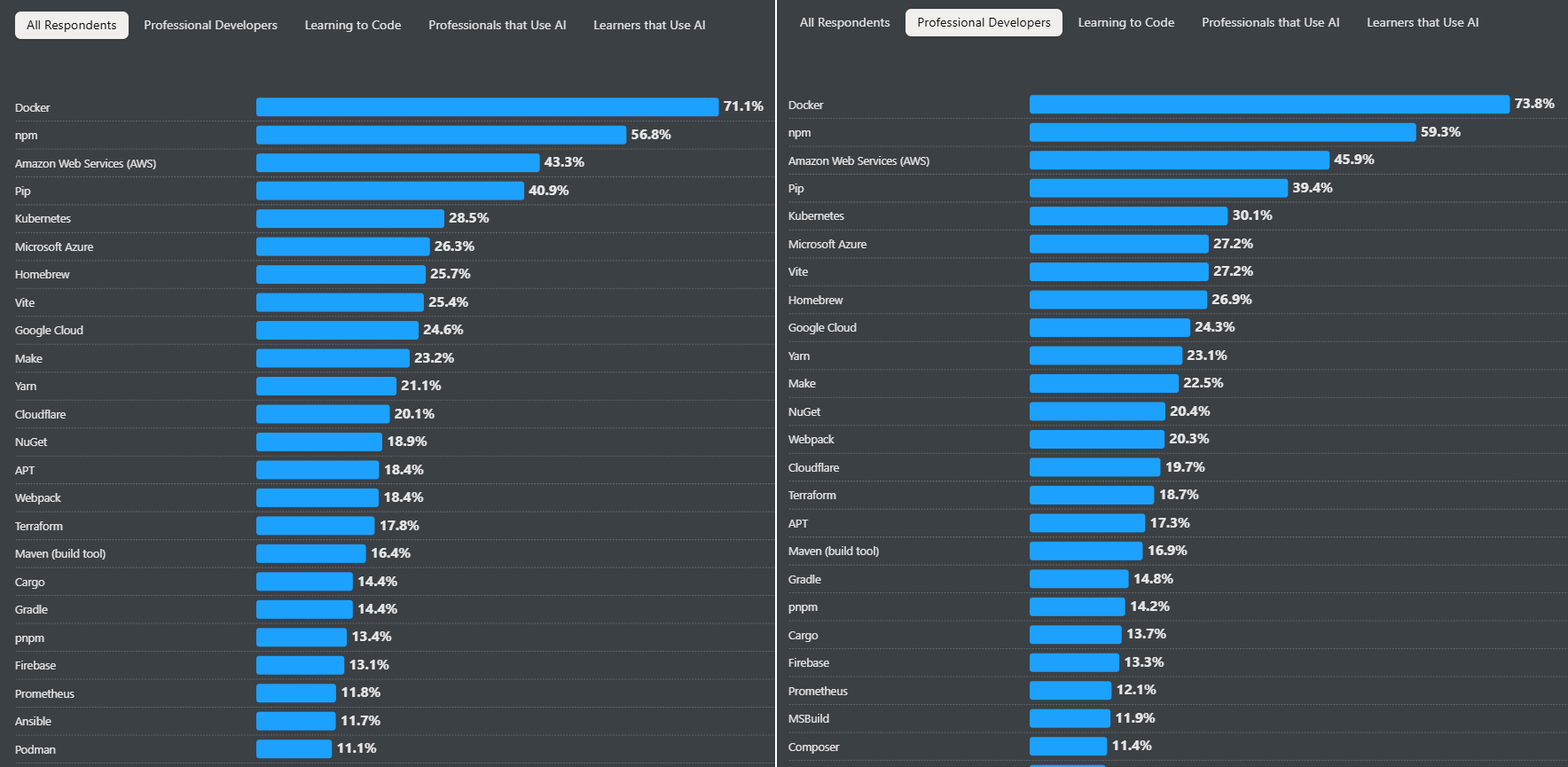Choose Learners that Use AI in right panel
Viewport: 1568px width, 767px height.
tap(1423, 22)
